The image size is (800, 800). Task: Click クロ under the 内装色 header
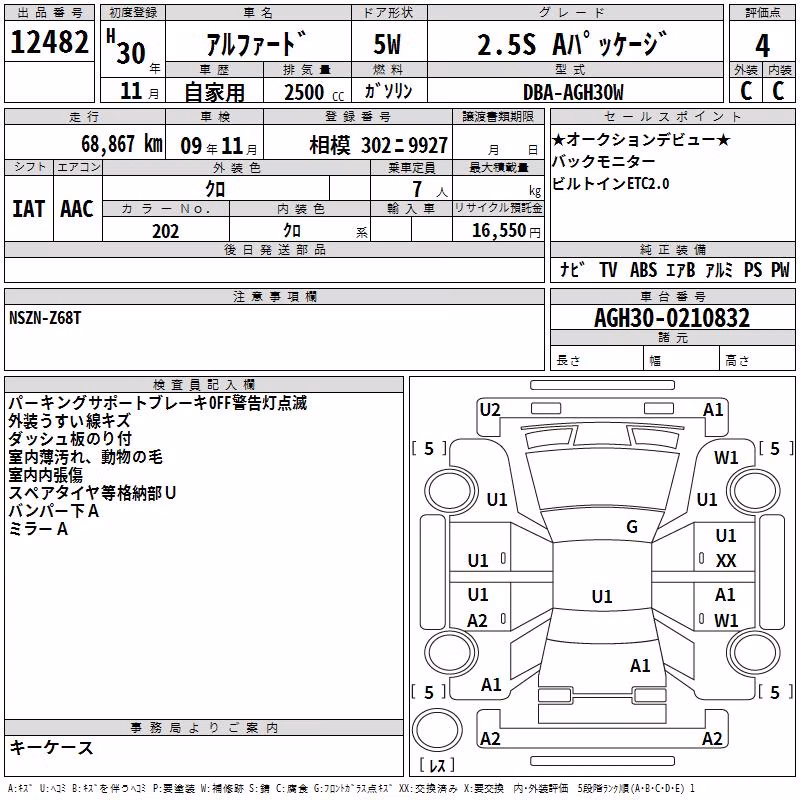click(x=292, y=231)
